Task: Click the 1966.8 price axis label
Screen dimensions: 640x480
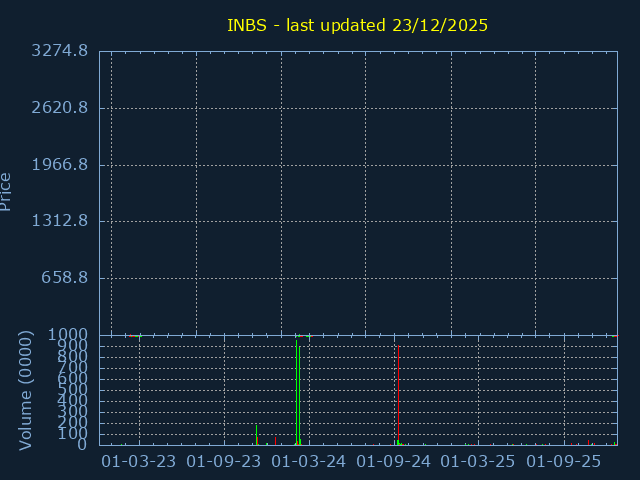Action: [x=60, y=164]
